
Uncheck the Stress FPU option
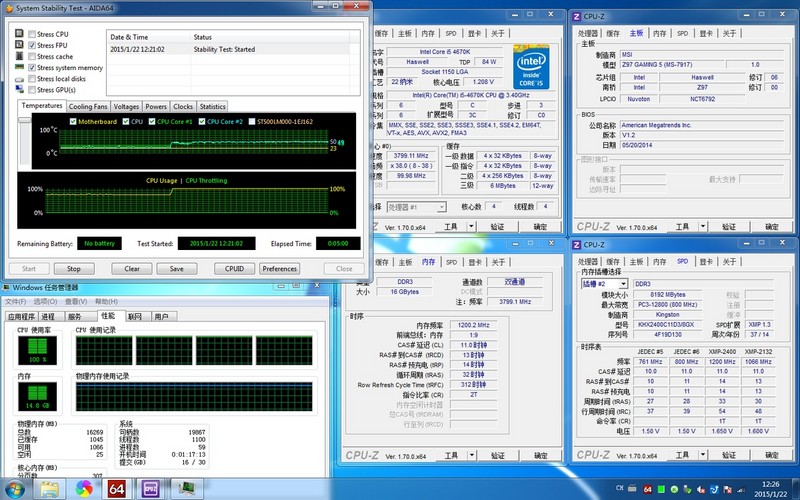tap(32, 45)
